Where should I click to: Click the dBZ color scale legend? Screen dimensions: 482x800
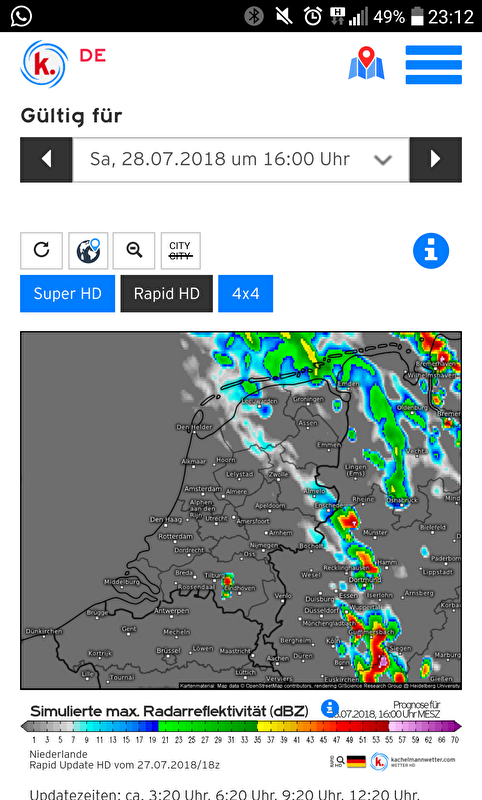pyautogui.click(x=241, y=726)
